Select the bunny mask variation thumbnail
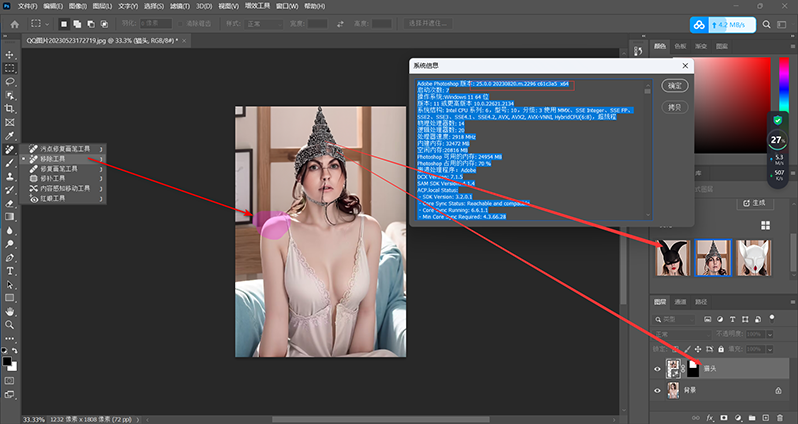Screen dimensions: 798x424 point(672,258)
